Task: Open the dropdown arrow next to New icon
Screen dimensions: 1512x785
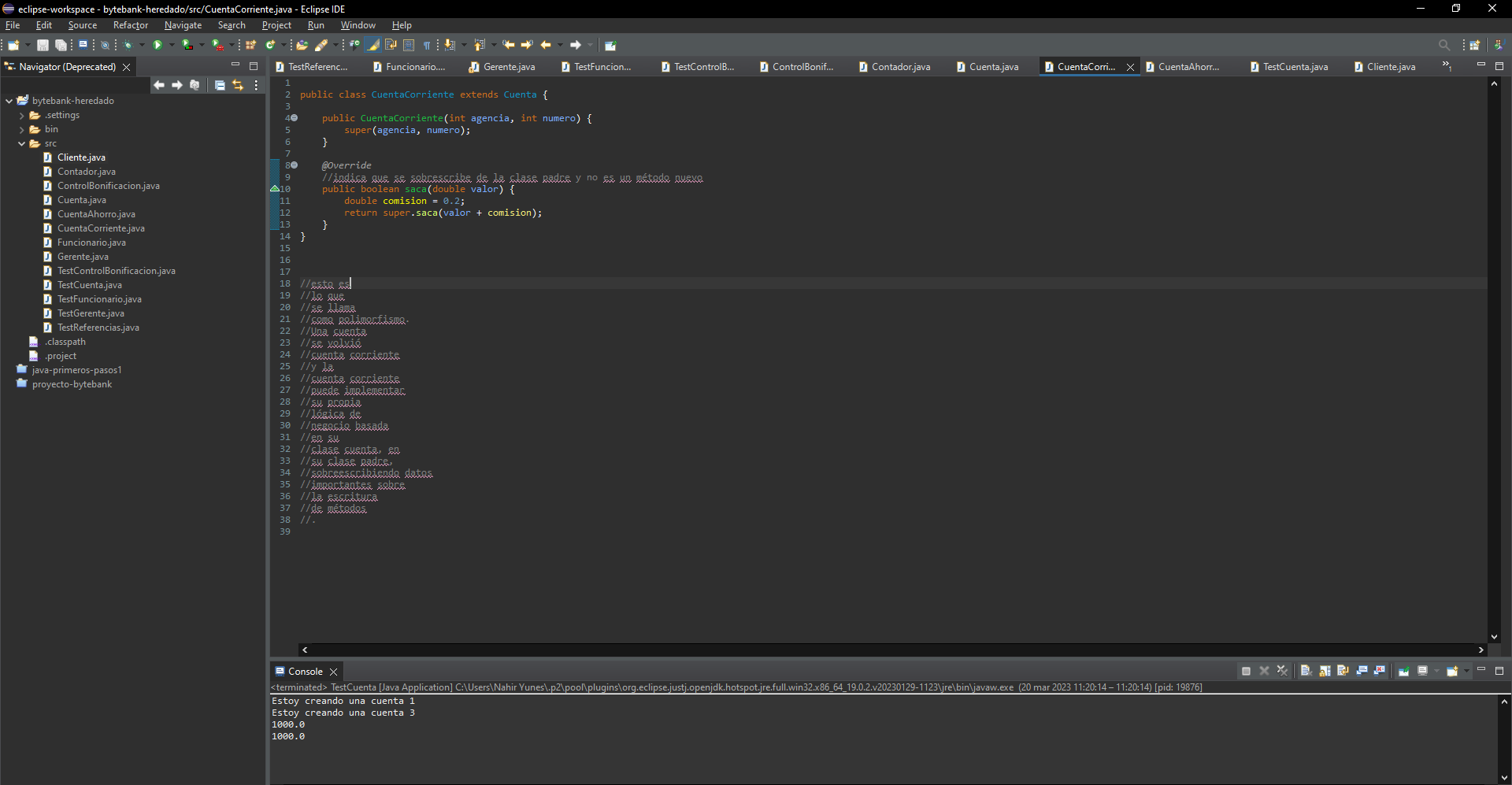Action: tap(28, 45)
